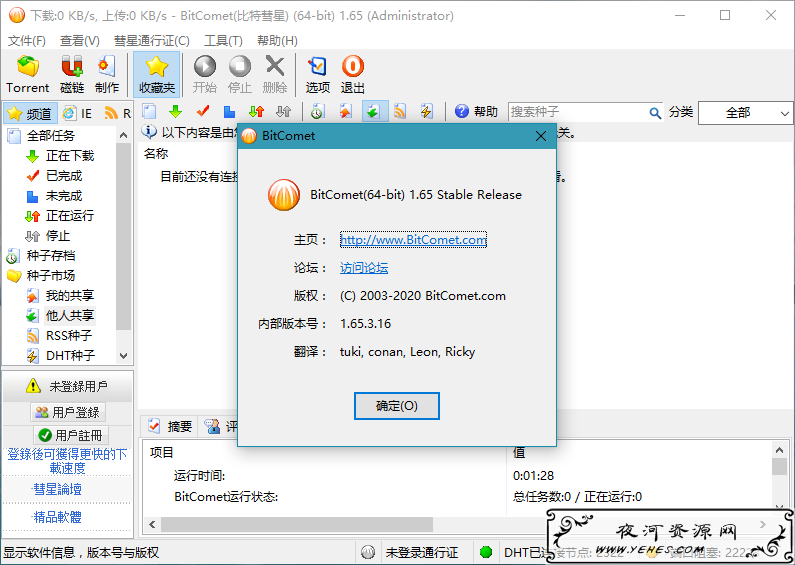The width and height of the screenshot is (795, 565).
Task: Click the red checkmark completed icon in secondary toolbar
Action: tap(203, 111)
